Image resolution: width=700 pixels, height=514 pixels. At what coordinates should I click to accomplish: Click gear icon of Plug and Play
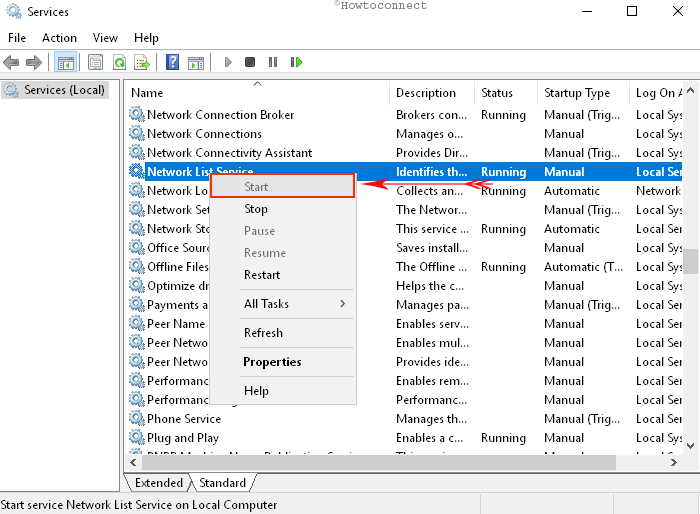137,437
